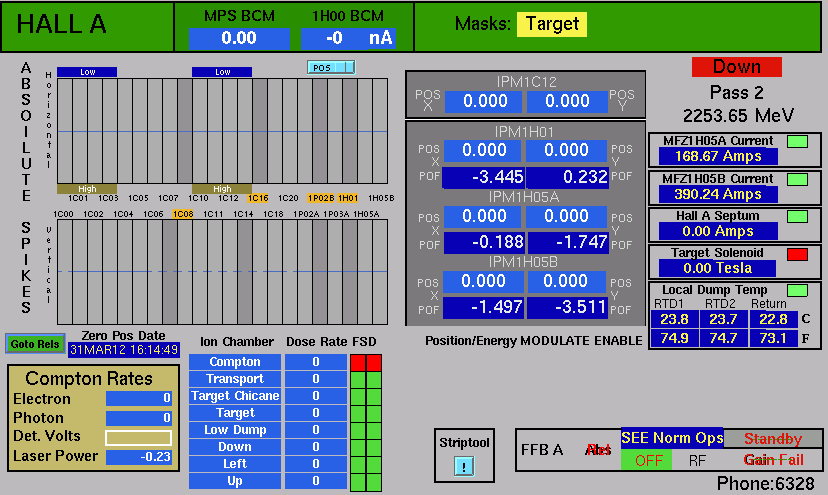
Task: Click IPM1H05A POF X value -0.188
Action: 484,242
